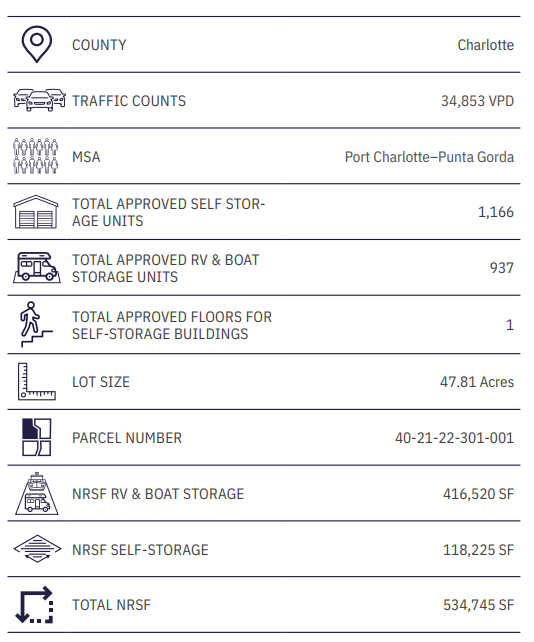The image size is (534, 642).
Task: Select the parcel number 40-21-22-301-001
Action: point(454,438)
